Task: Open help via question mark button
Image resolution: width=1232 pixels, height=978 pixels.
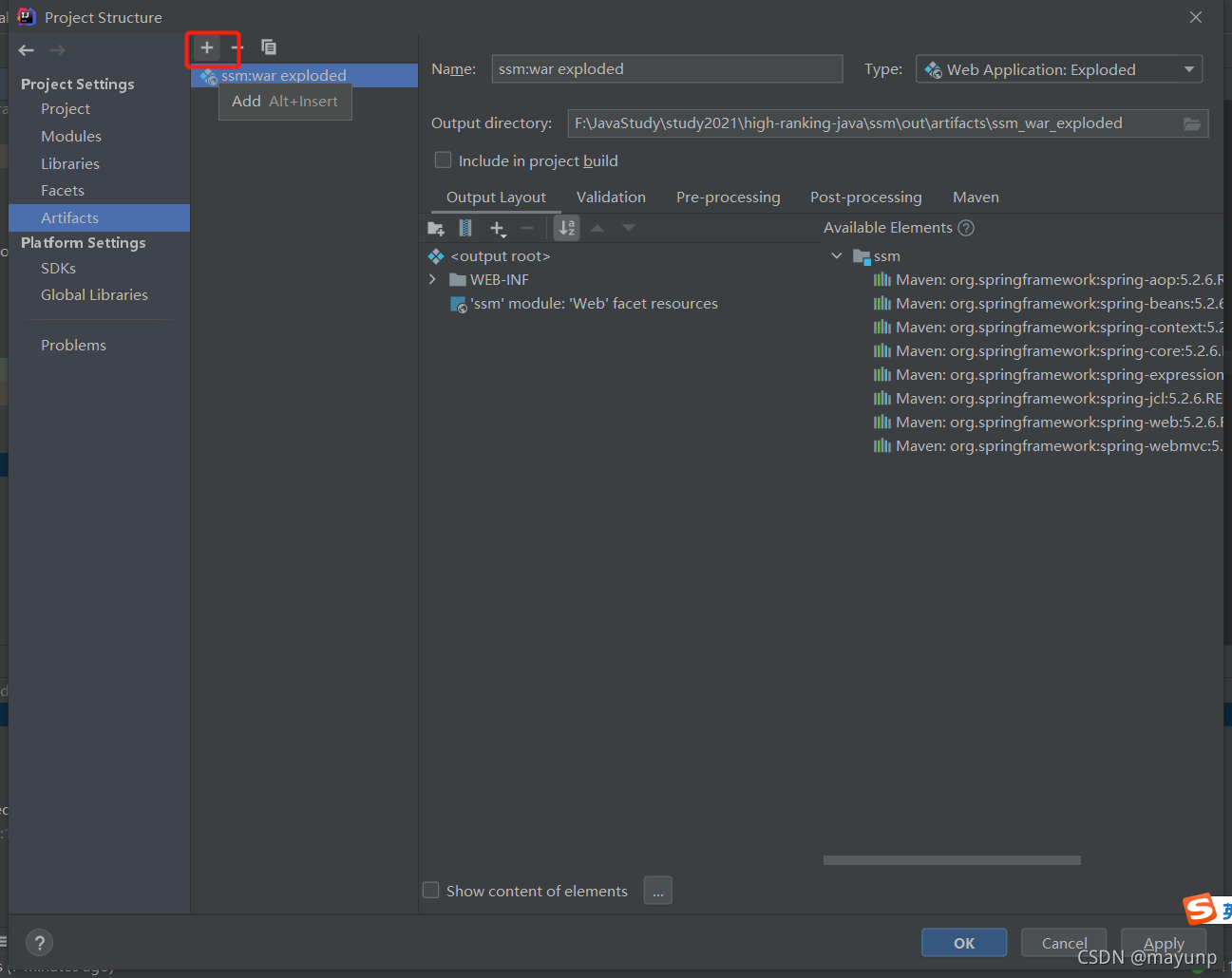Action: (x=39, y=943)
